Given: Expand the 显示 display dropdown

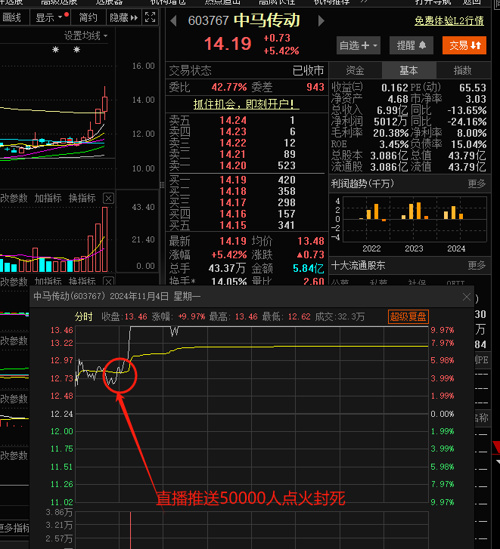Looking at the screenshot, I should click(x=52, y=18).
